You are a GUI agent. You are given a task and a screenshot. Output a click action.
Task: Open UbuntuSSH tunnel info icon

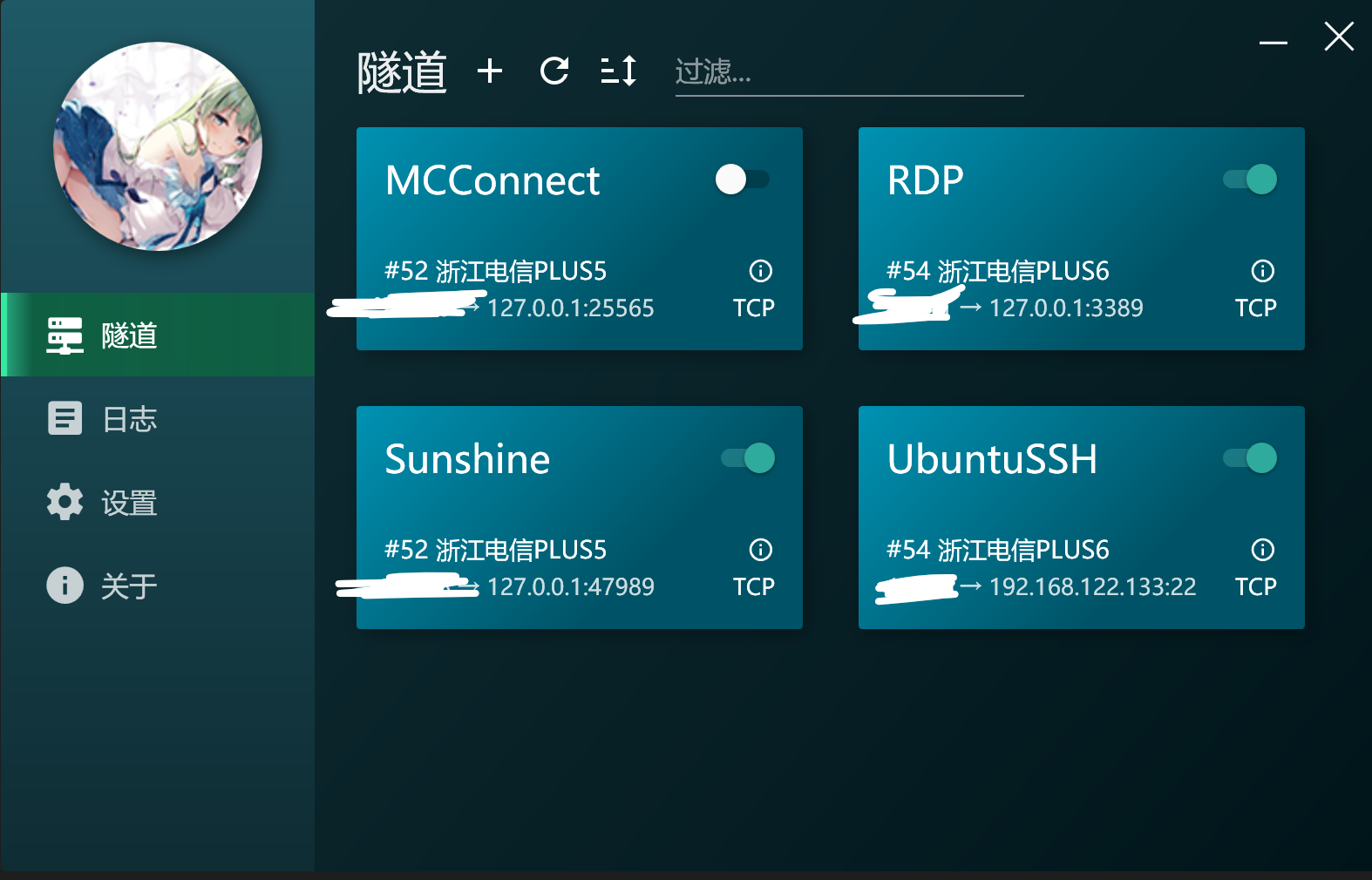pyautogui.click(x=1262, y=550)
